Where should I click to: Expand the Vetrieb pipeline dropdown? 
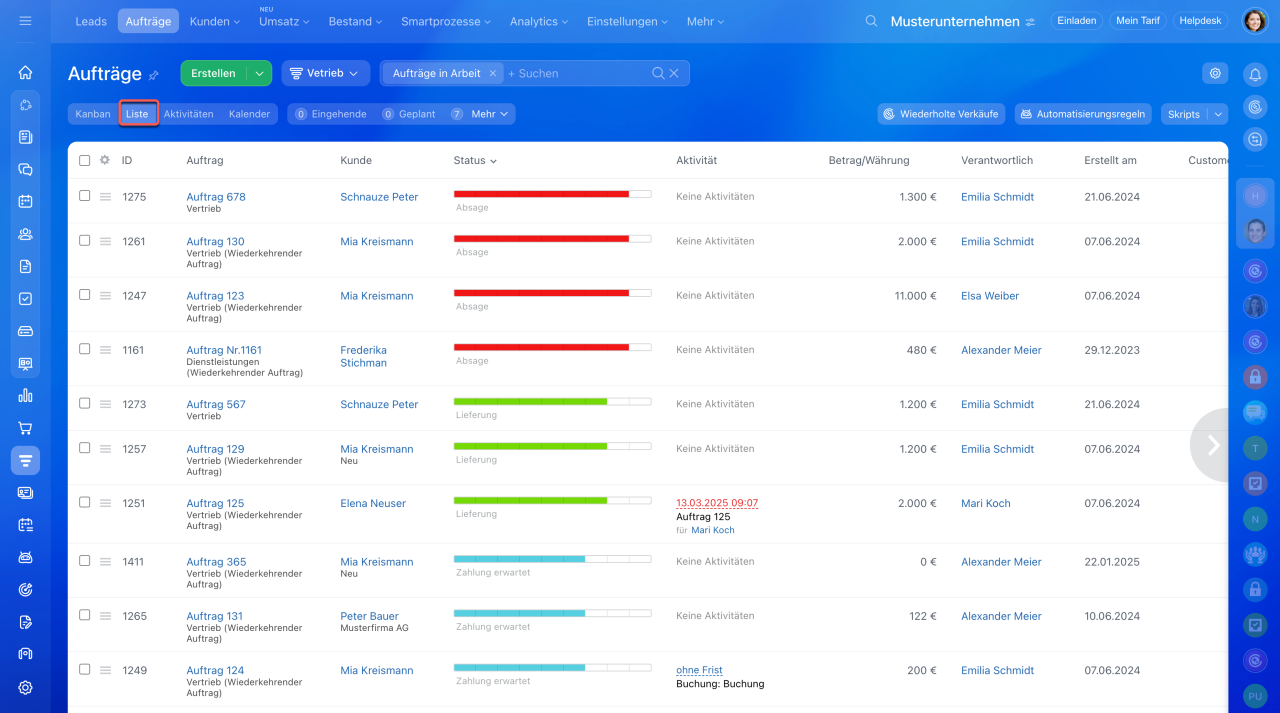coord(325,73)
